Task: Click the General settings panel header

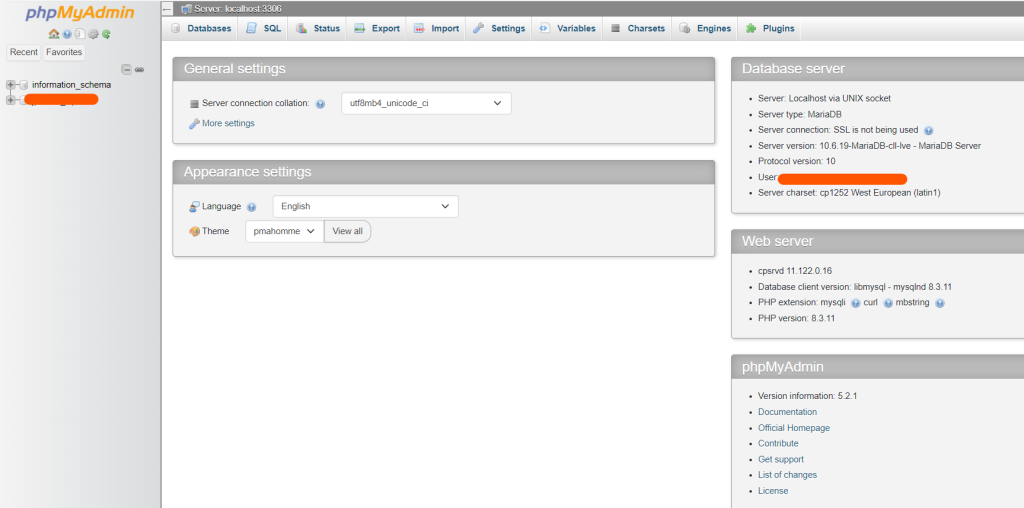Action: tap(443, 69)
